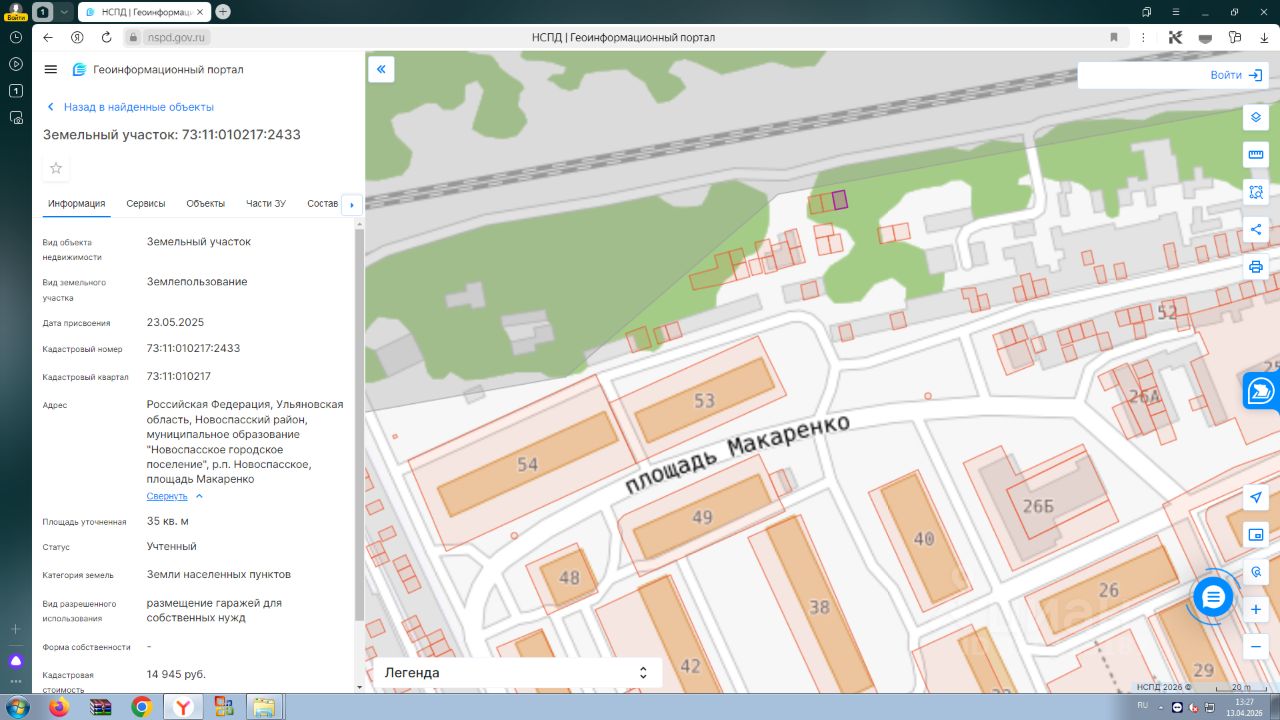This screenshot has height=720, width=1280.
Task: Switch to the Информация tab
Action: 77,204
